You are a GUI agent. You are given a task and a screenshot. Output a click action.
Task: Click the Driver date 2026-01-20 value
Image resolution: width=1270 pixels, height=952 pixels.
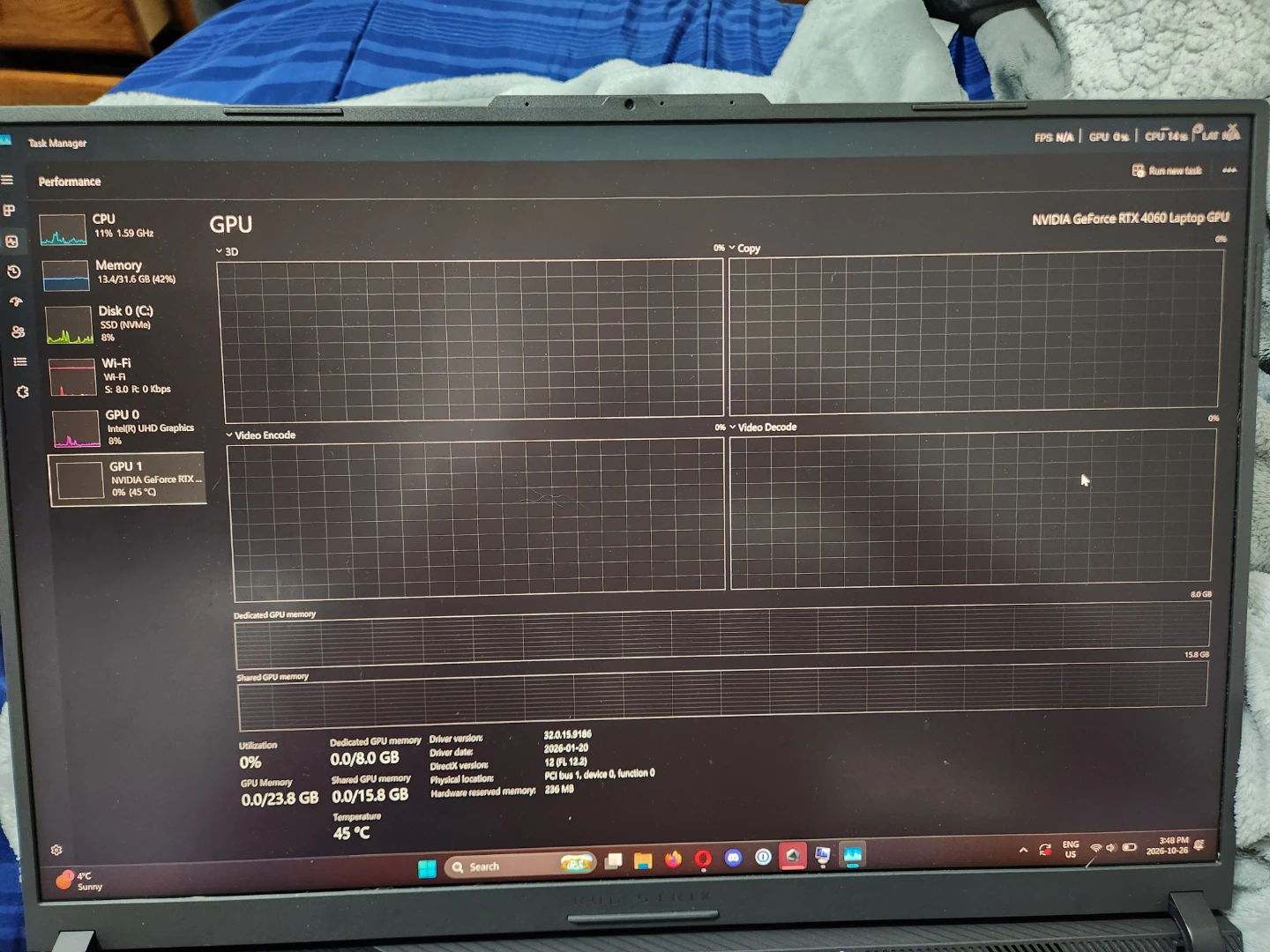pyautogui.click(x=566, y=747)
